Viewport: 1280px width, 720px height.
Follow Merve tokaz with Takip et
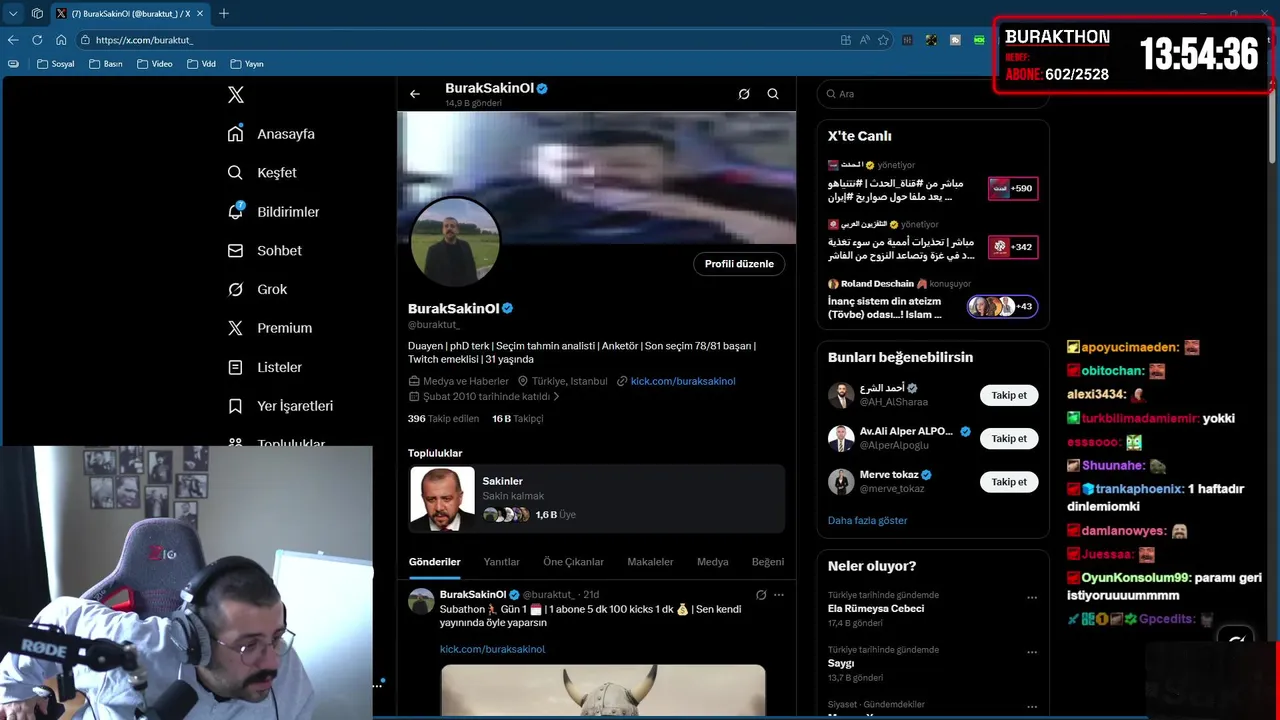click(x=1009, y=482)
